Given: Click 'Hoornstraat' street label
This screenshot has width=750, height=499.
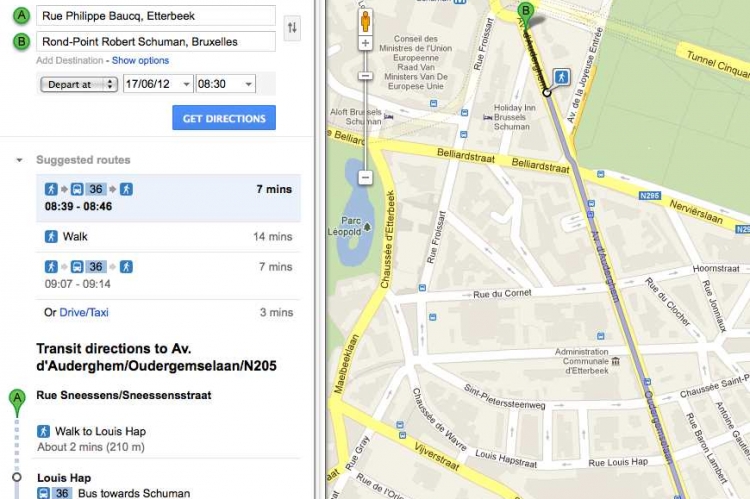Looking at the screenshot, I should (x=716, y=269).
